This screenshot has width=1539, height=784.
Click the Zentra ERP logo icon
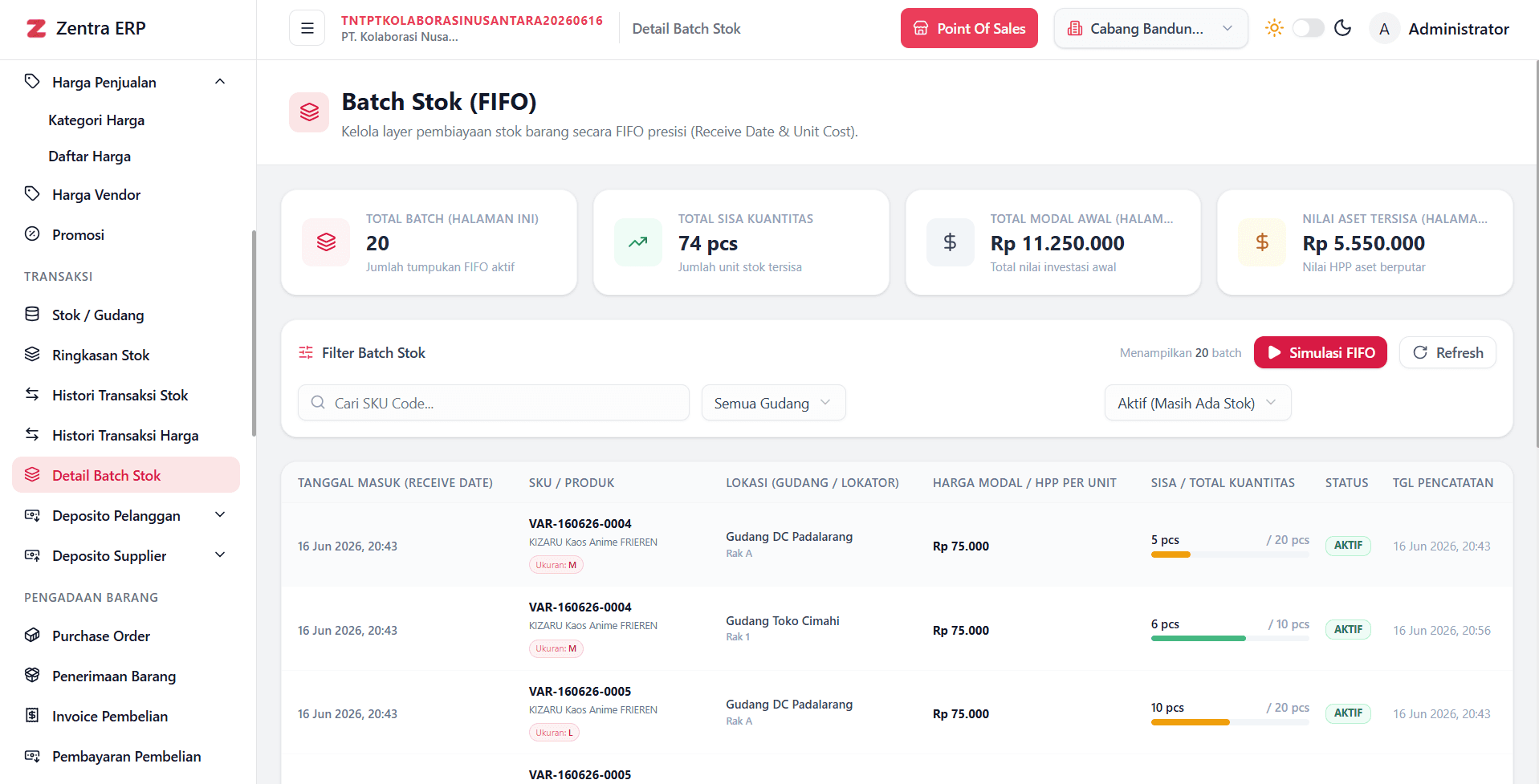tap(36, 29)
